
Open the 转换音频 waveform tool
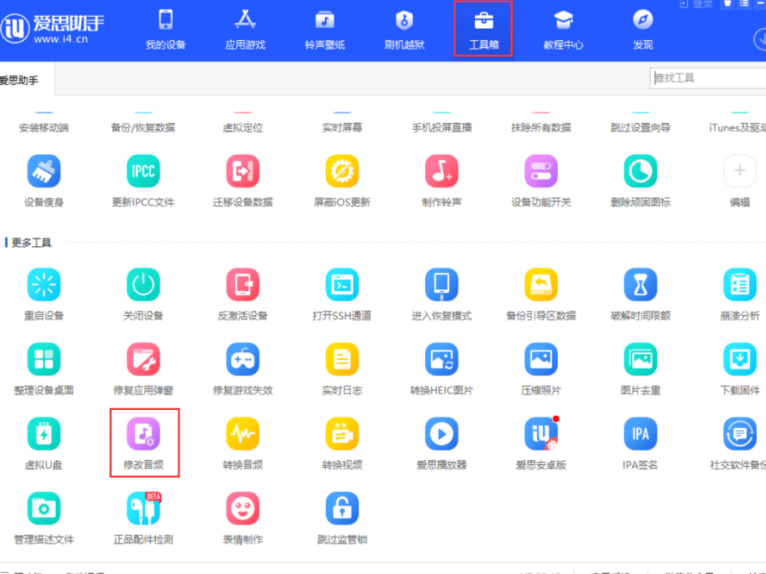pos(243,434)
